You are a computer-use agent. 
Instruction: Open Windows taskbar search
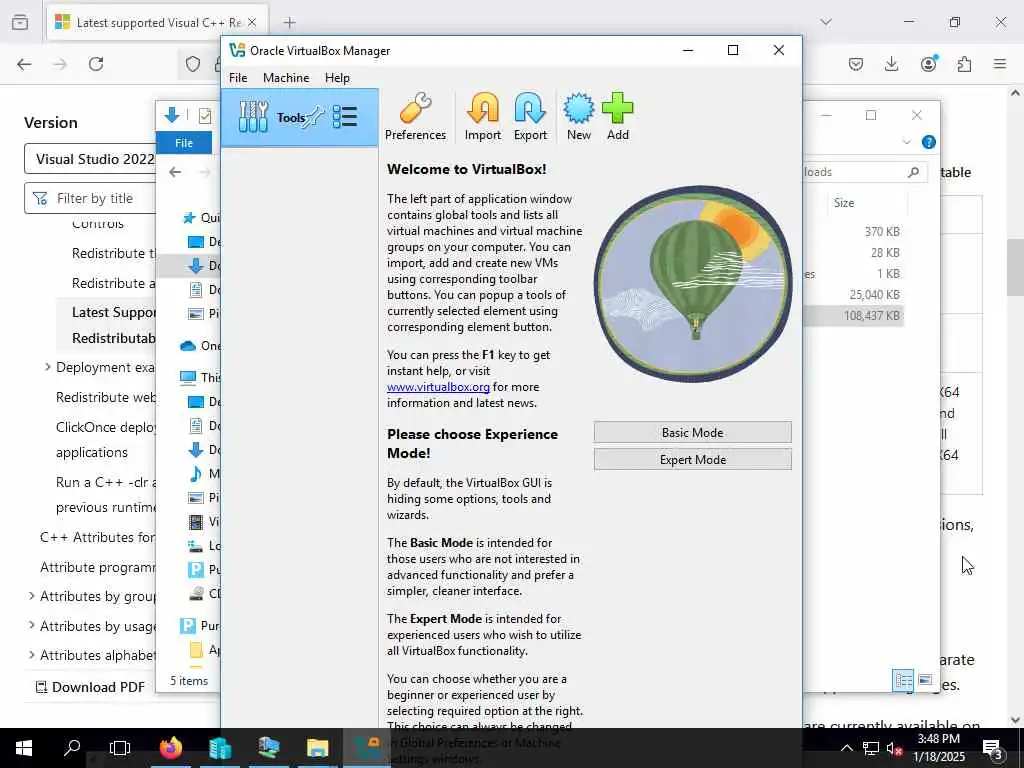coord(72,747)
